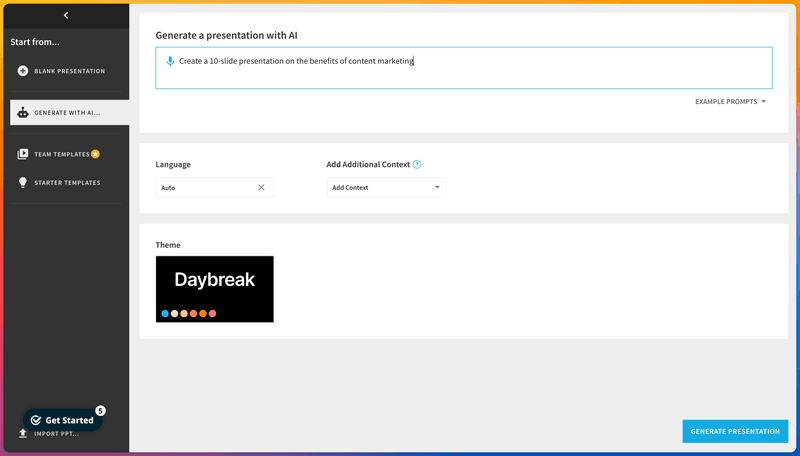The height and width of the screenshot is (456, 800).
Task: Click the upload icon for Import PPT
Action: click(22, 434)
